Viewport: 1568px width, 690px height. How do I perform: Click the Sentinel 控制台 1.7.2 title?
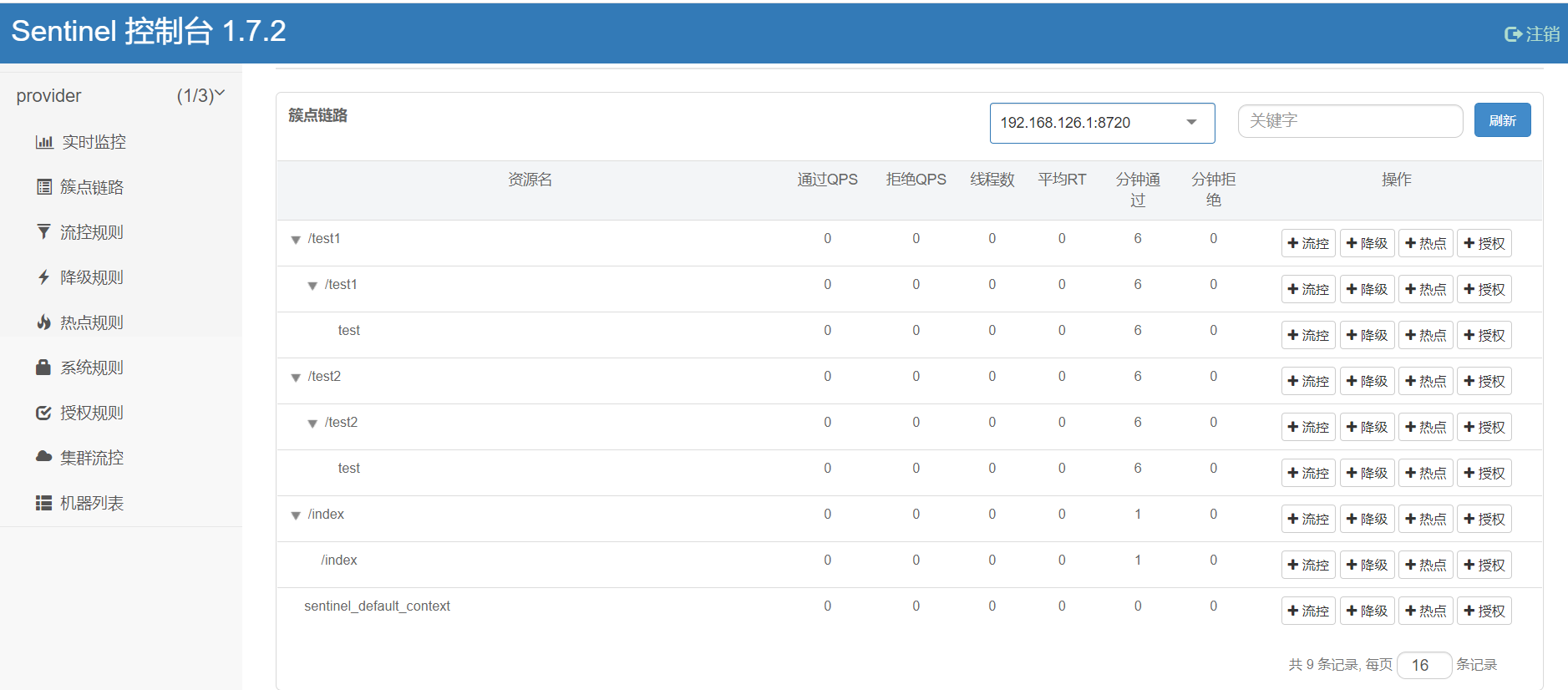point(149,31)
